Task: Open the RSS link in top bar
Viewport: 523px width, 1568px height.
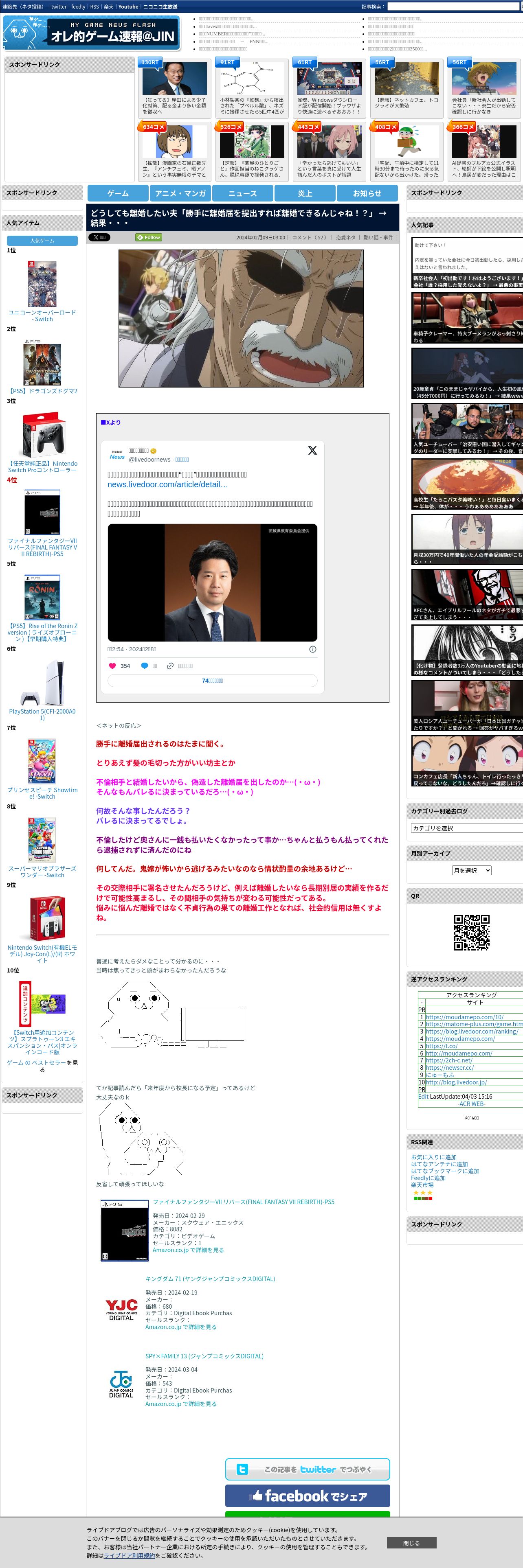Action: click(94, 7)
